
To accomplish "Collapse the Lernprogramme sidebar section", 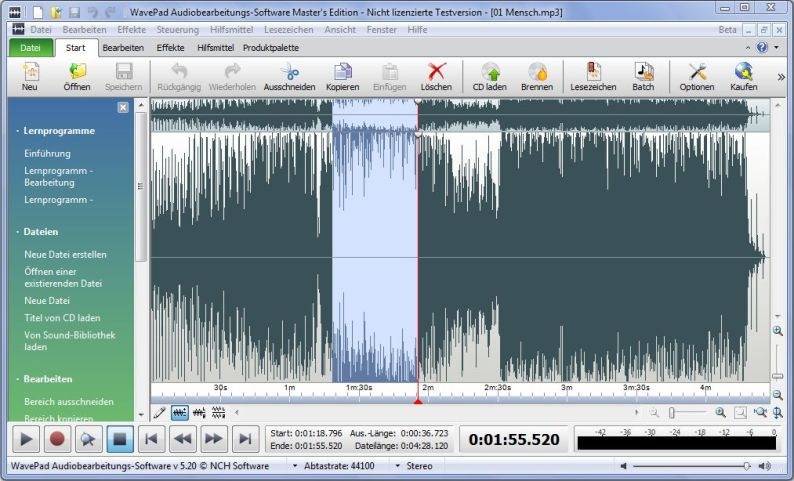I will click(58, 131).
